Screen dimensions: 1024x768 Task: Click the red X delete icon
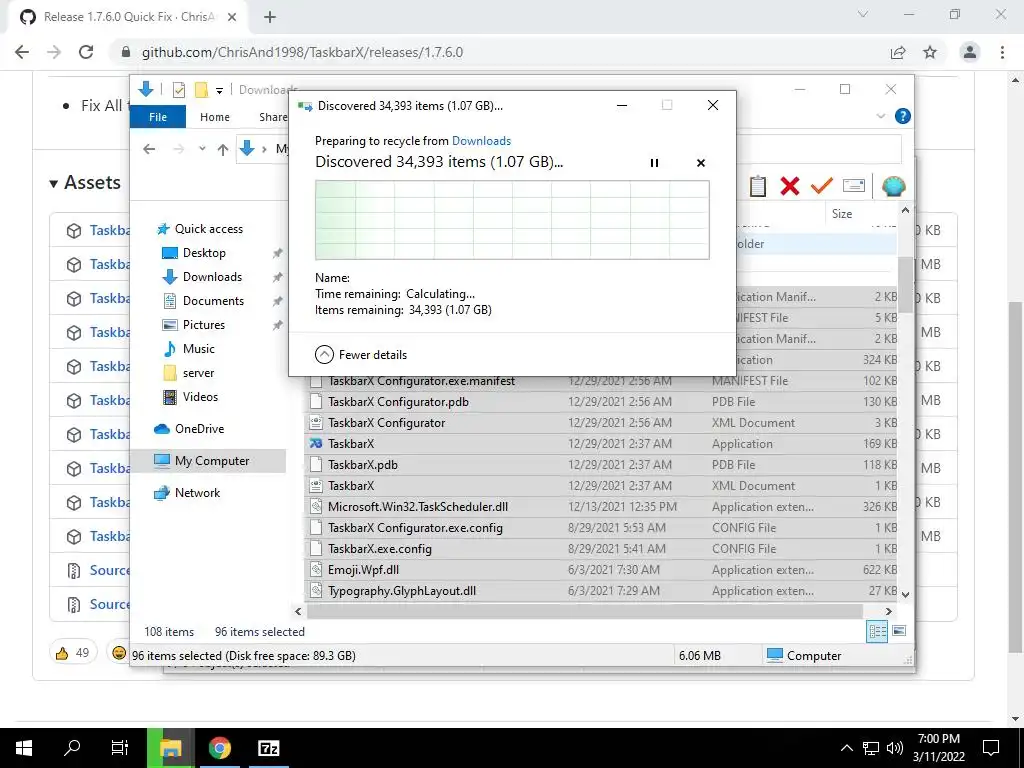(790, 186)
